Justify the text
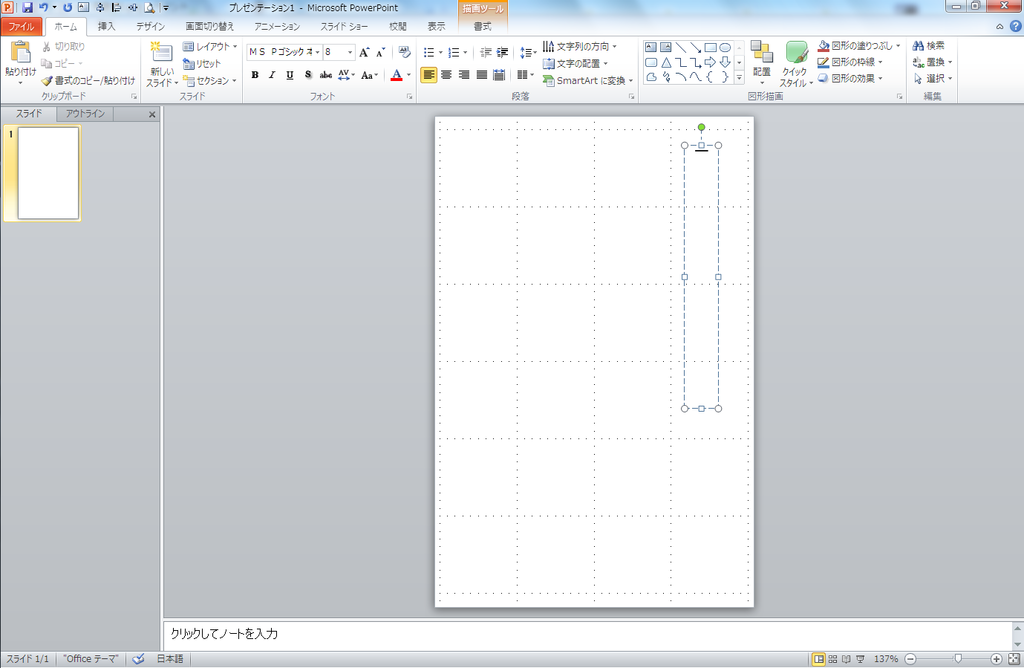The image size is (1024, 668). [482, 75]
